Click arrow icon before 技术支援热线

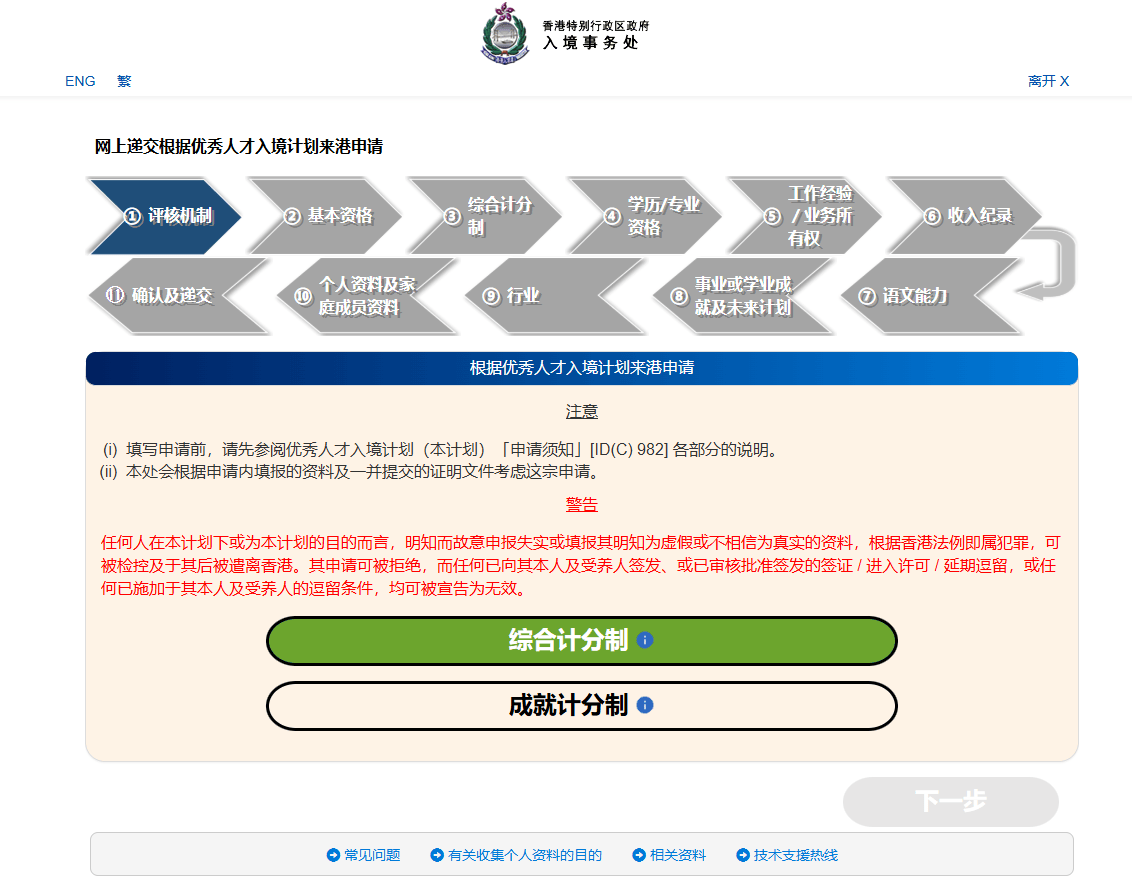[x=743, y=855]
